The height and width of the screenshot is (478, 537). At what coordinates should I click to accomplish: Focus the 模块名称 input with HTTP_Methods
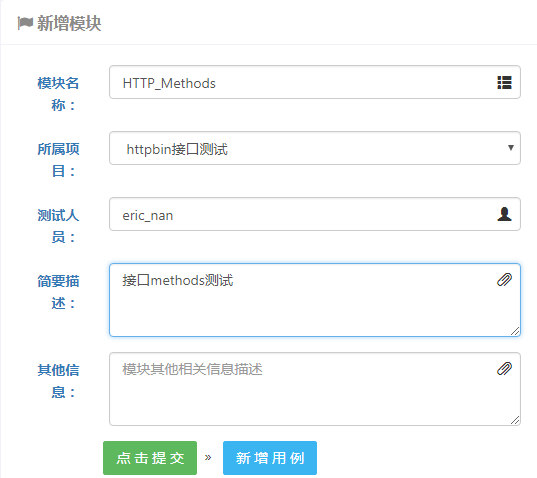click(x=315, y=82)
